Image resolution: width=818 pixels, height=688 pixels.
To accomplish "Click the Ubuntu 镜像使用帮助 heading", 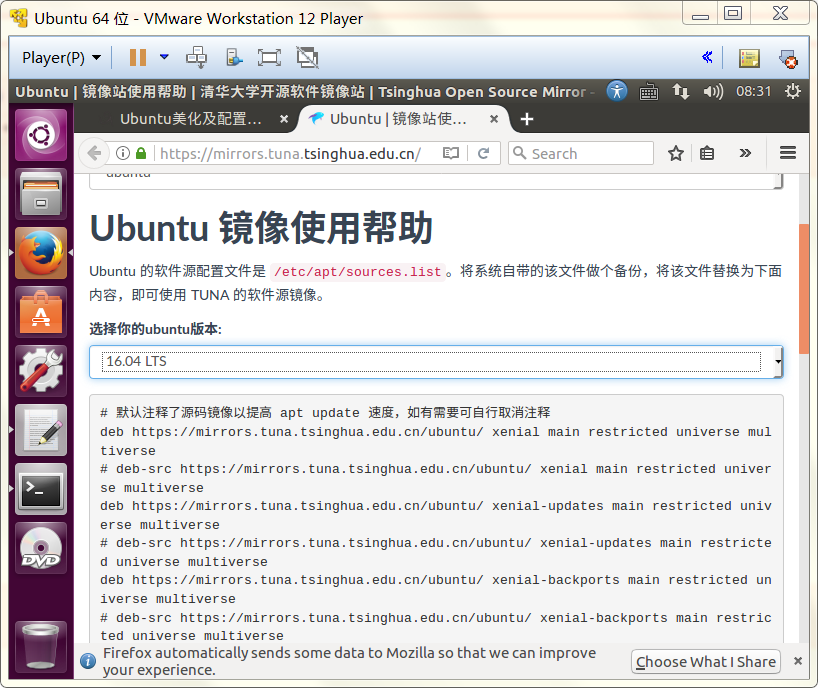I will tap(261, 228).
